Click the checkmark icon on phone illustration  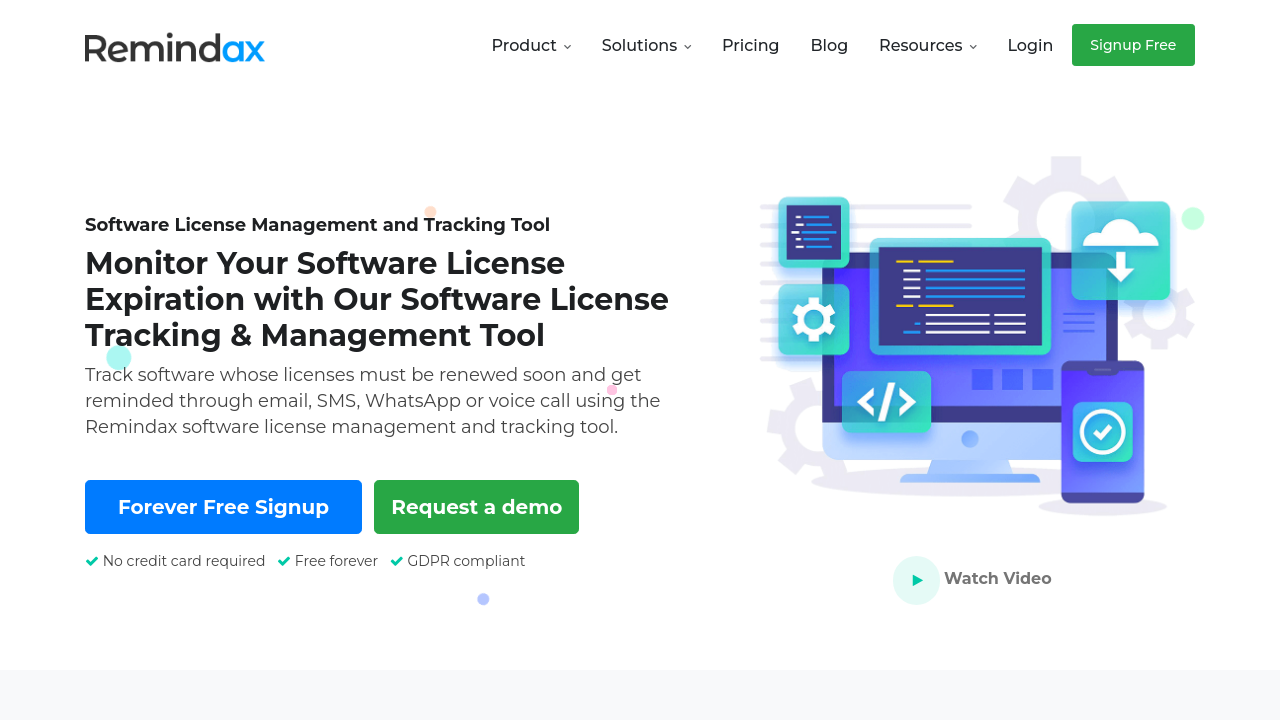(x=1102, y=432)
